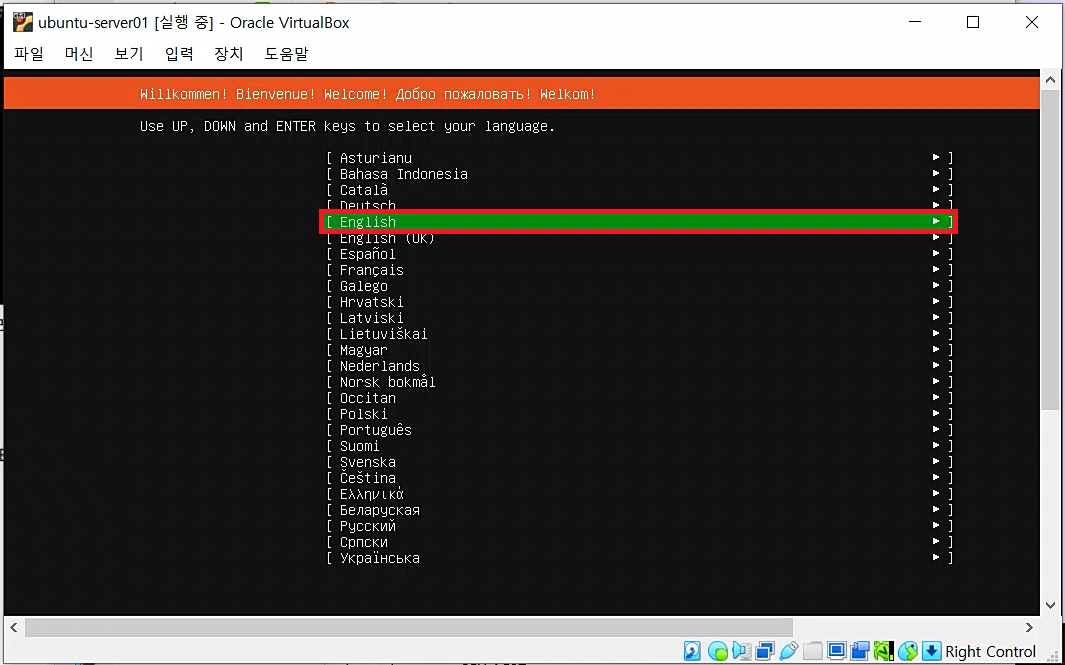Image resolution: width=1065 pixels, height=665 pixels.
Task: Open the 보기 menu
Action: point(129,54)
